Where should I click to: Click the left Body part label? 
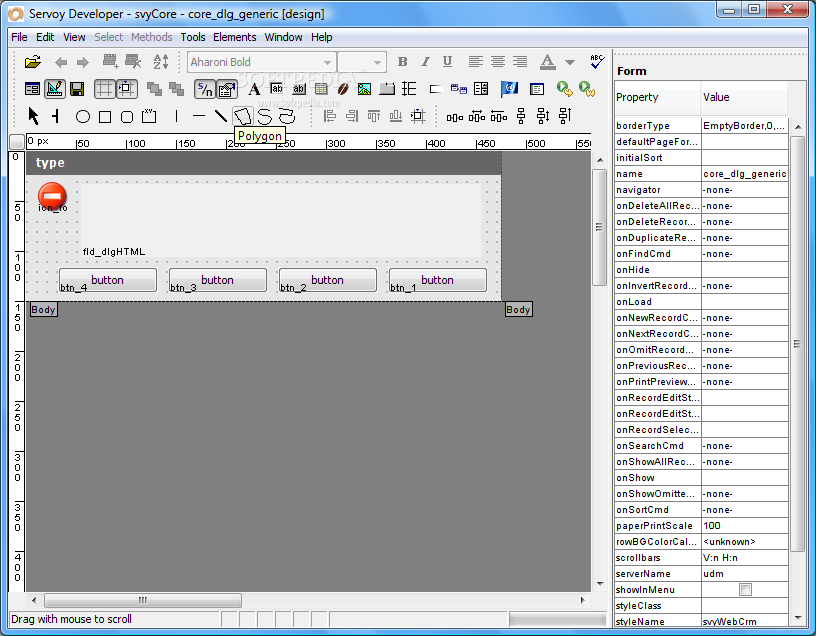coord(43,310)
